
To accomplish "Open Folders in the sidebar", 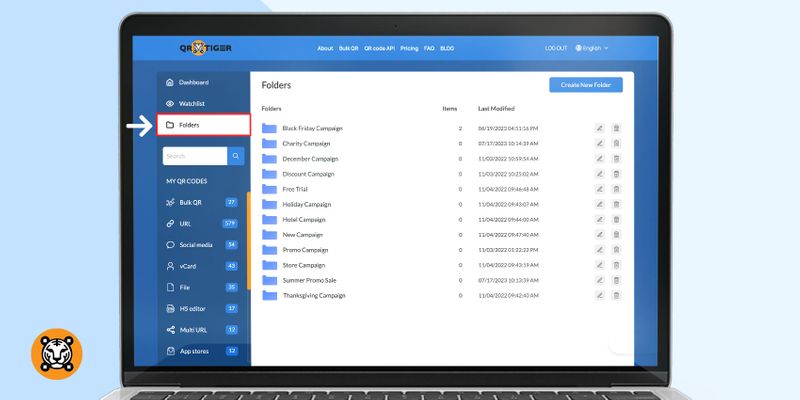I will pos(203,125).
